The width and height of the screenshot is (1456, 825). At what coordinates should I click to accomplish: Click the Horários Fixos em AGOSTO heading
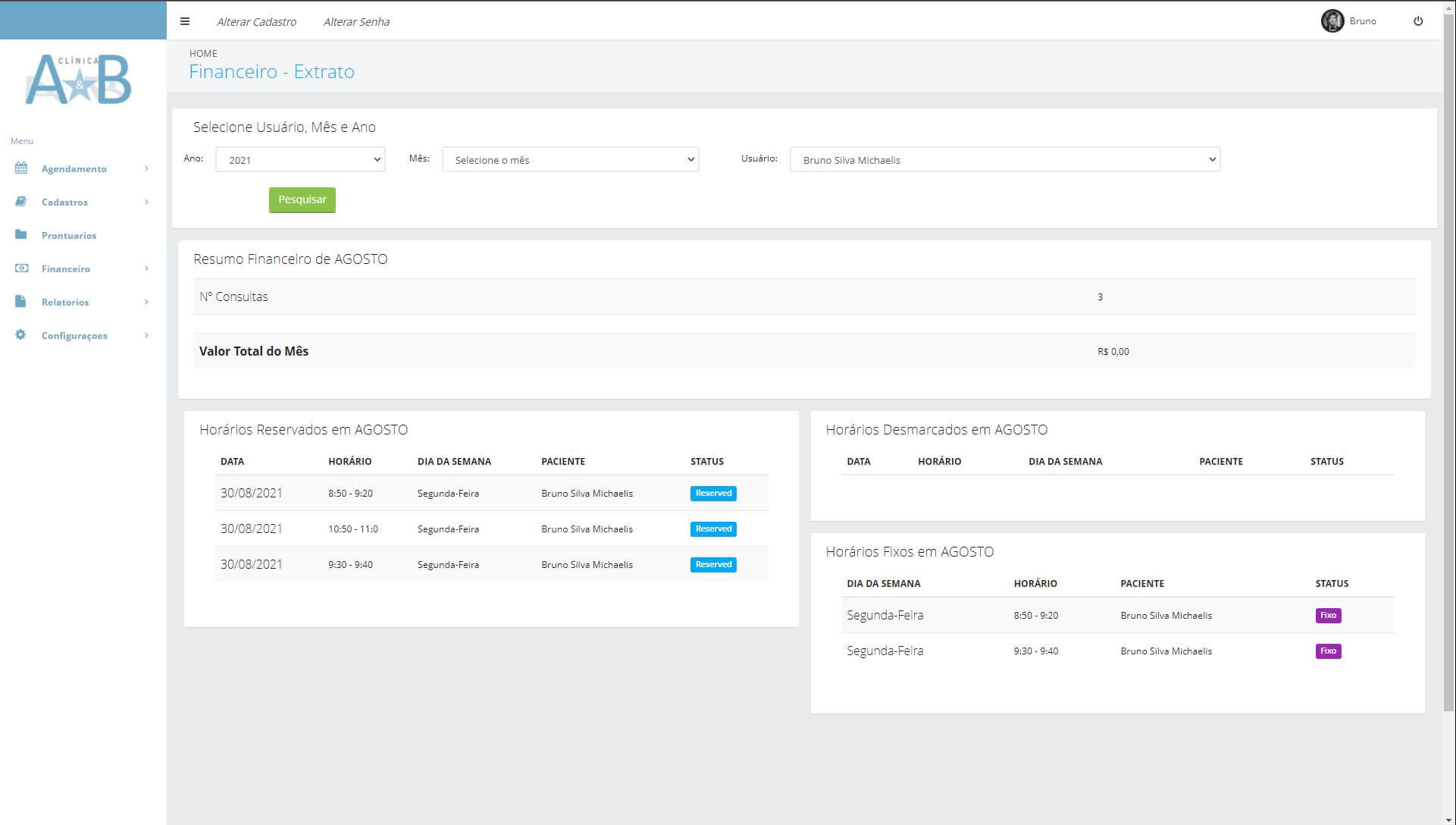[910, 552]
